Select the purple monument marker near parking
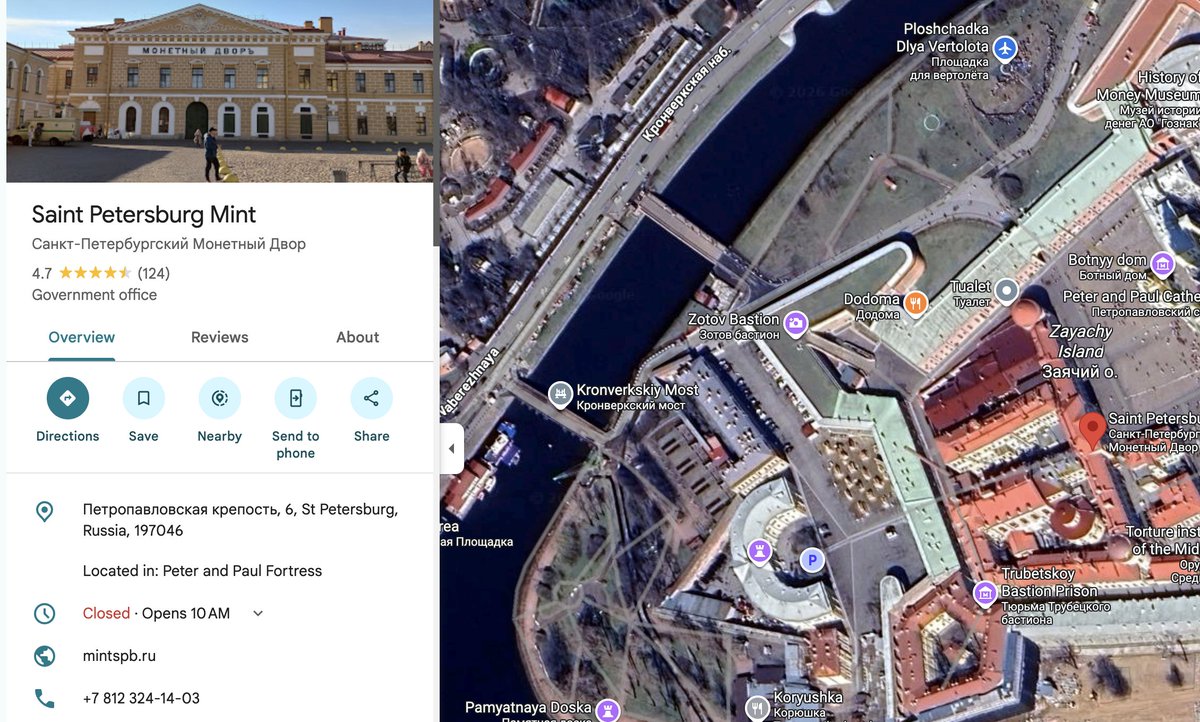This screenshot has width=1200, height=722. pyautogui.click(x=760, y=551)
